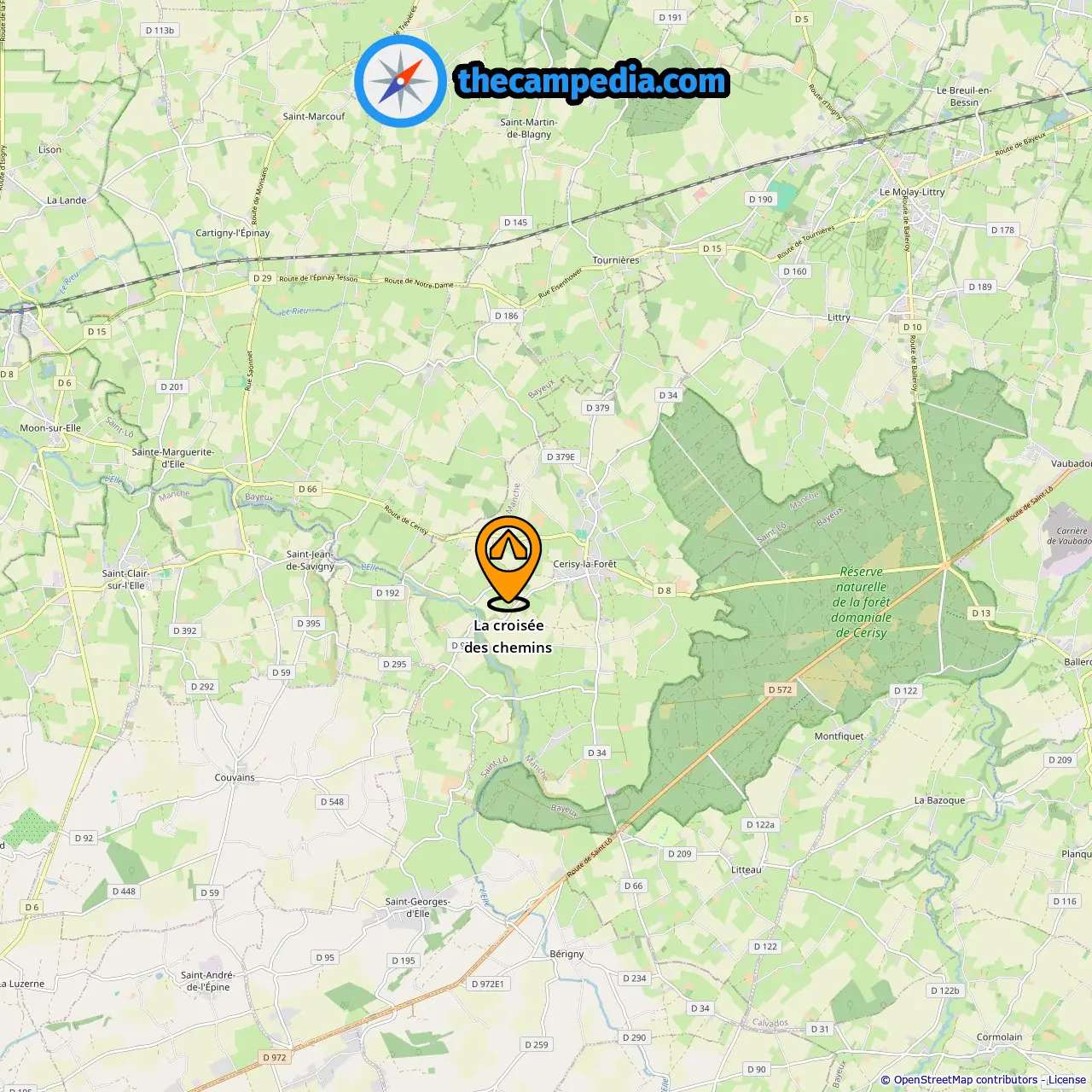The image size is (1092, 1092).
Task: Select the D 572 road shield
Action: pyautogui.click(x=780, y=689)
